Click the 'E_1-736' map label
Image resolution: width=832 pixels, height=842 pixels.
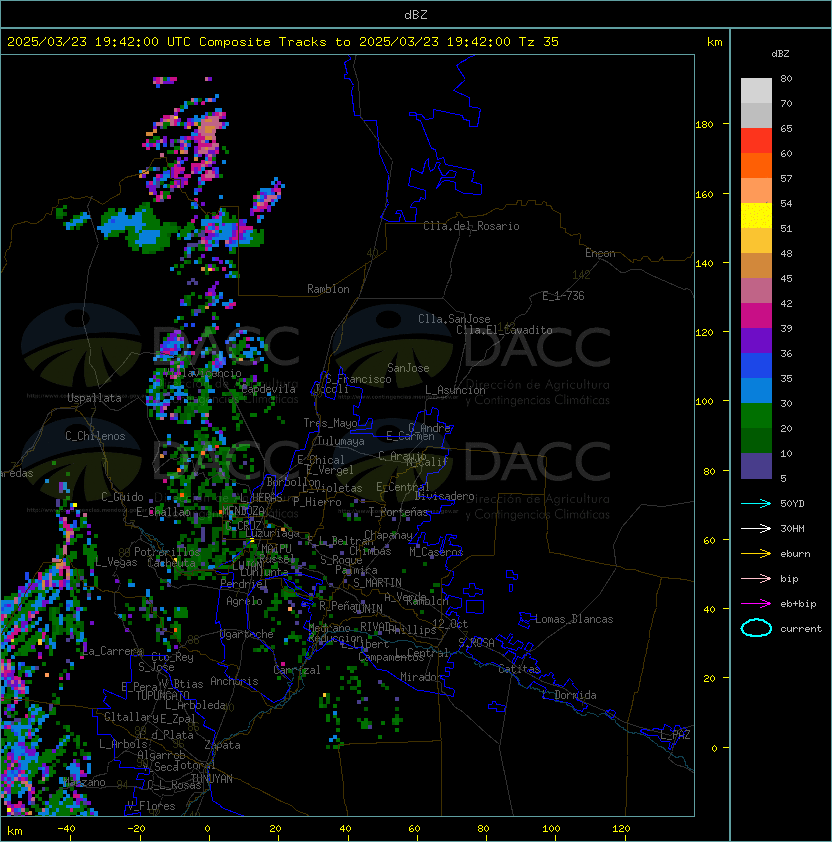point(563,296)
